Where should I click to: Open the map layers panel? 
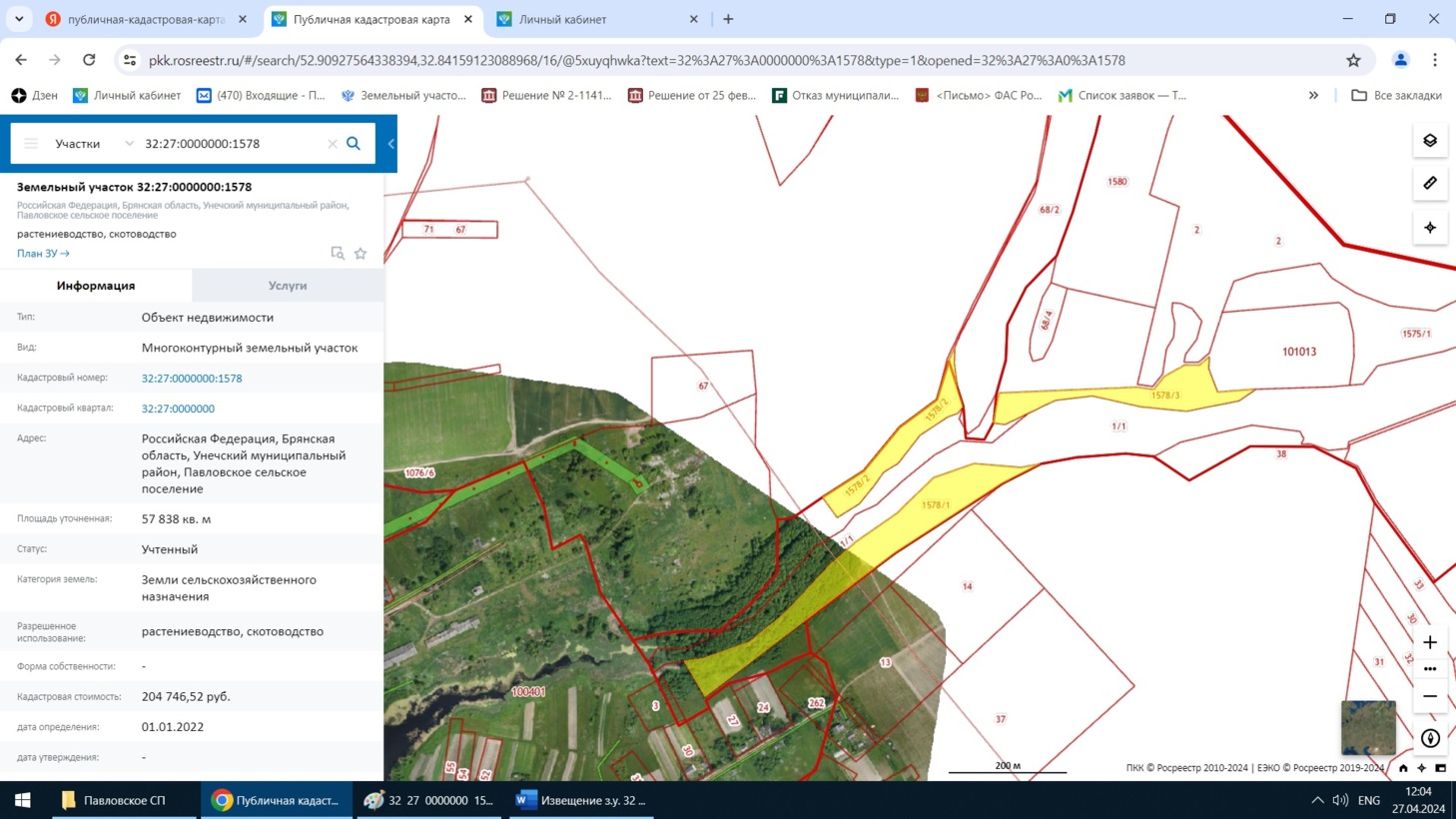tap(1430, 141)
